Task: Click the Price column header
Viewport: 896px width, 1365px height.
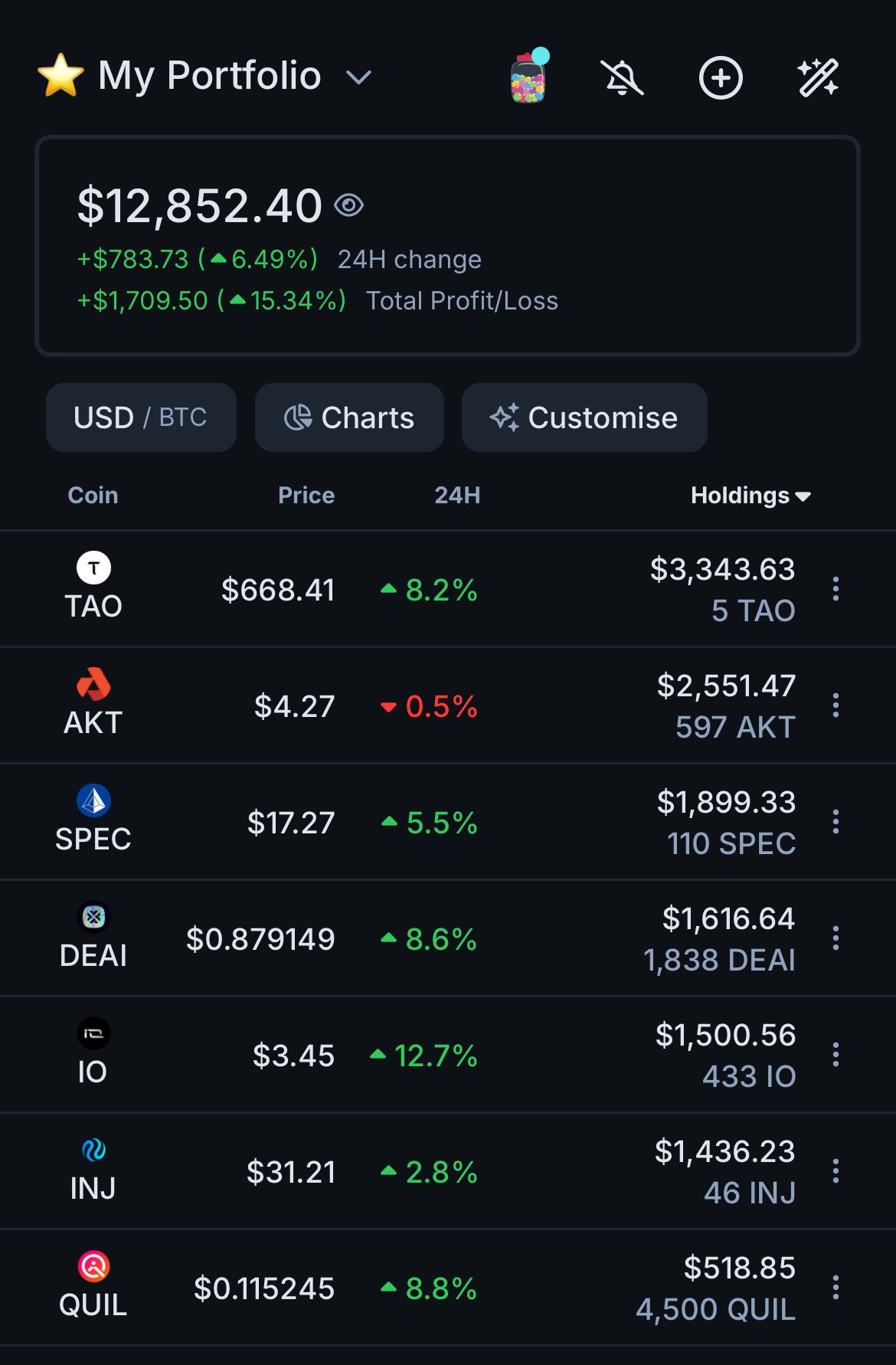Action: click(x=306, y=496)
